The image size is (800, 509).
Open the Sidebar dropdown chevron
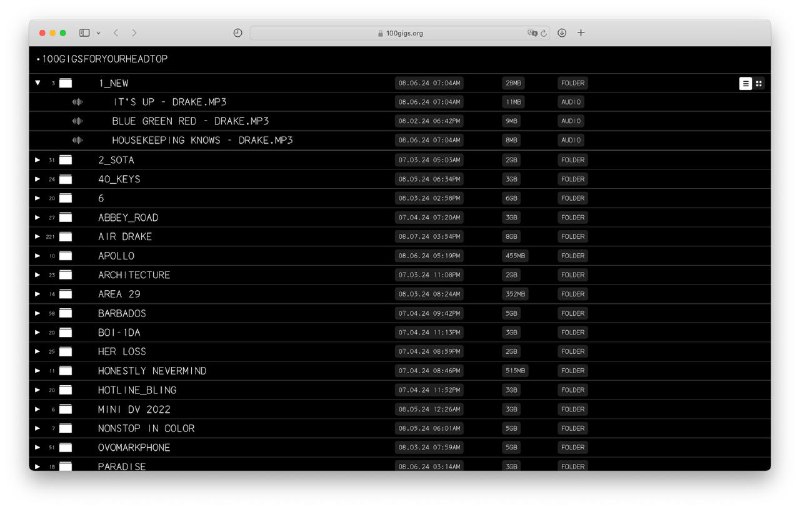tap(98, 33)
